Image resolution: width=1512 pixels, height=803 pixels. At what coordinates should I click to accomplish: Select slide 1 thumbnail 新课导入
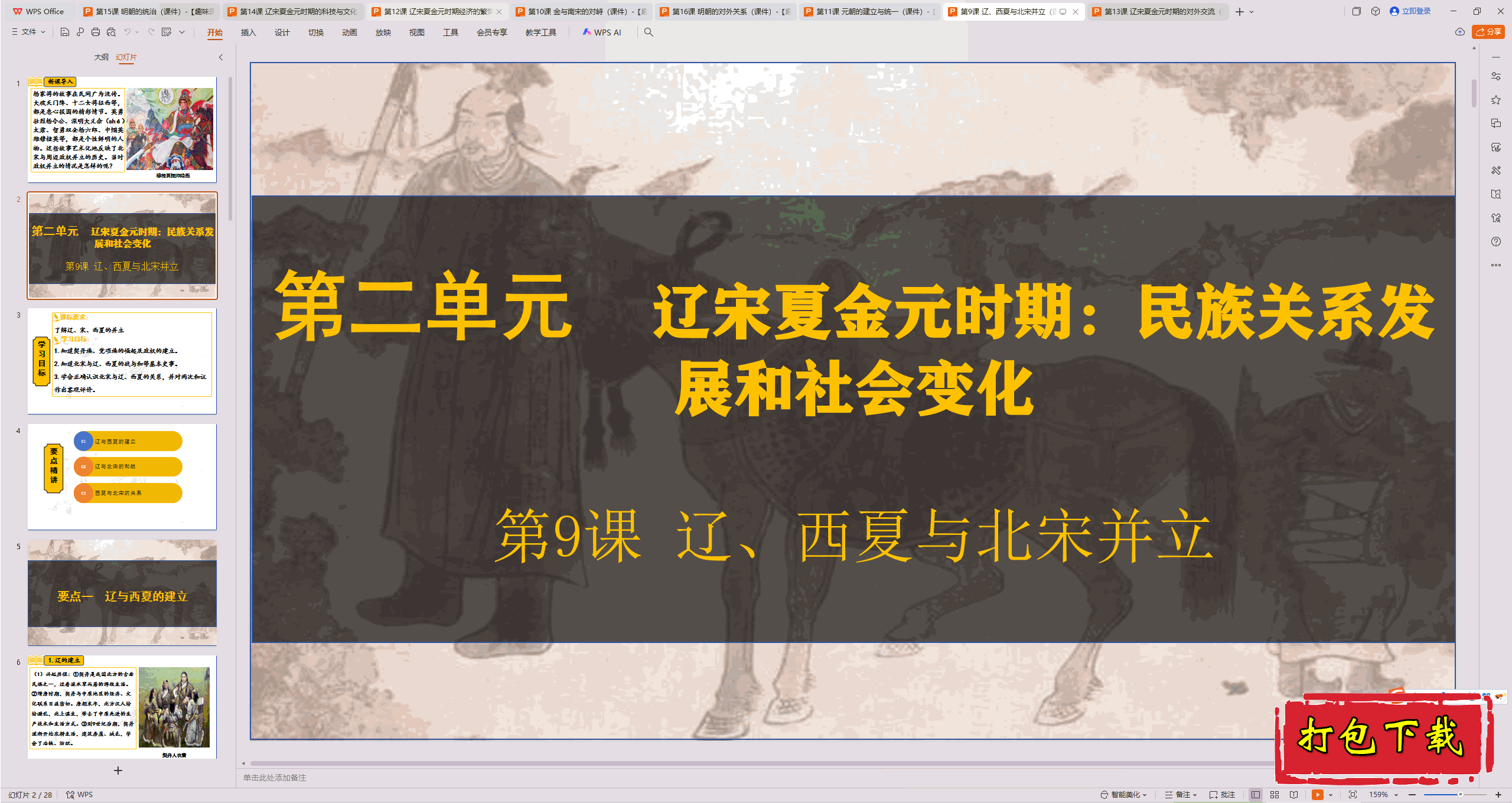coord(122,129)
